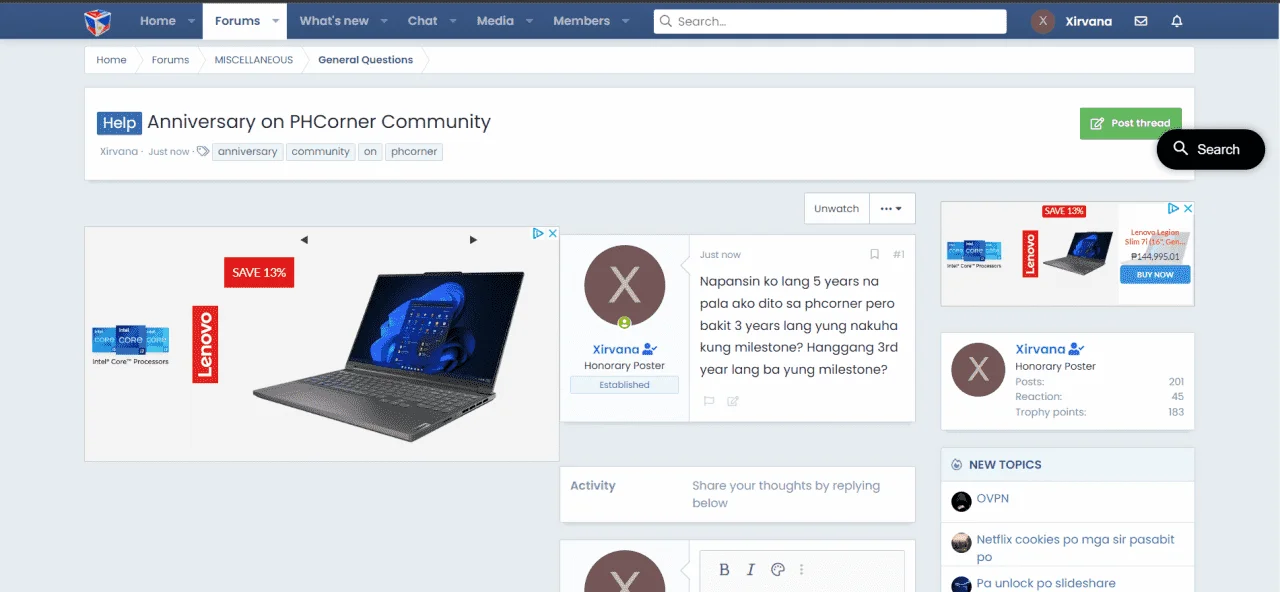Open the Xirvana account name in the top bar
1280x592 pixels.
click(1088, 21)
